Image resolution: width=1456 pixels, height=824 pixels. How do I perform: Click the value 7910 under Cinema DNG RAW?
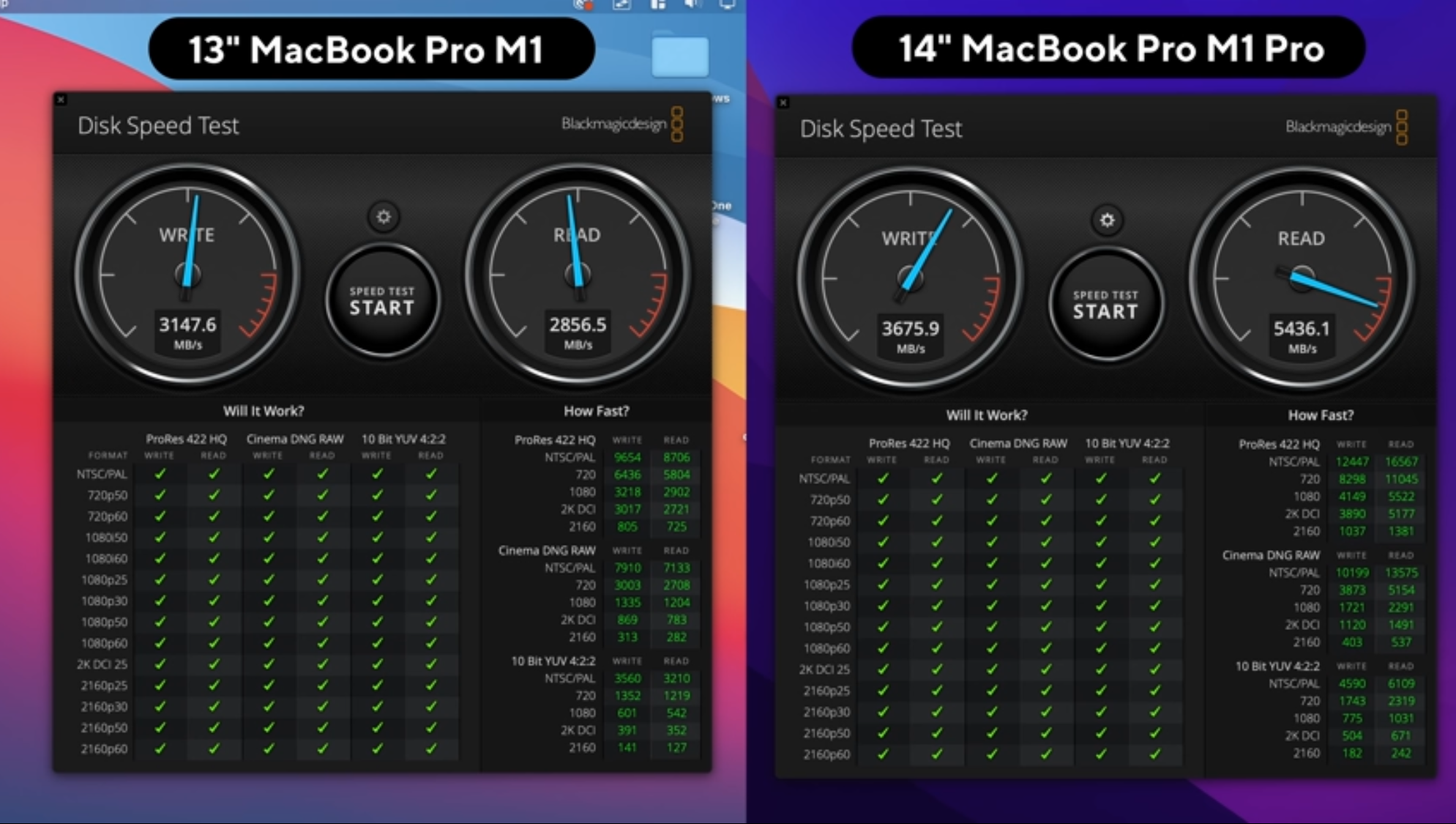tap(627, 568)
